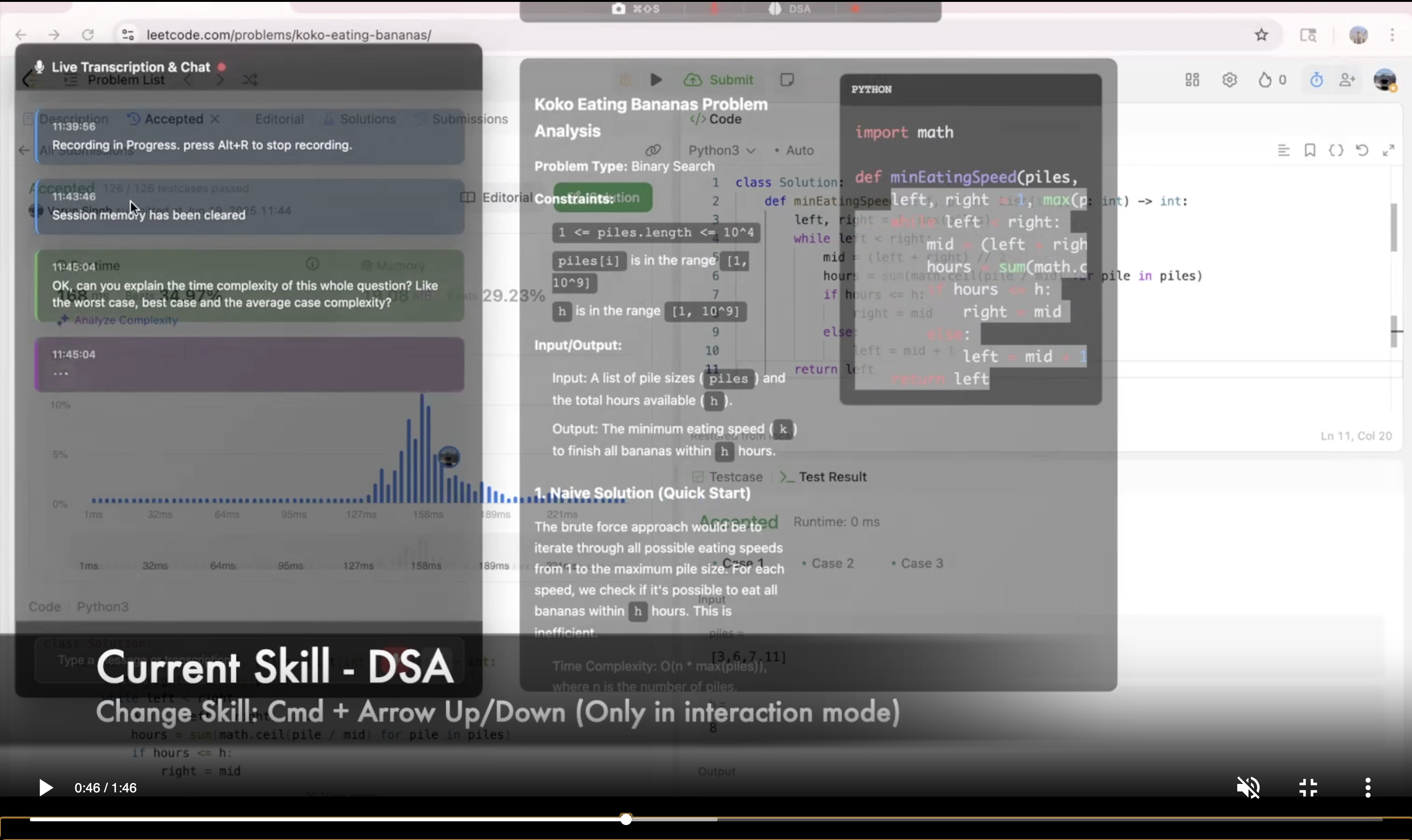Open the notes icon next to Submit
The image size is (1412, 840).
(x=787, y=80)
